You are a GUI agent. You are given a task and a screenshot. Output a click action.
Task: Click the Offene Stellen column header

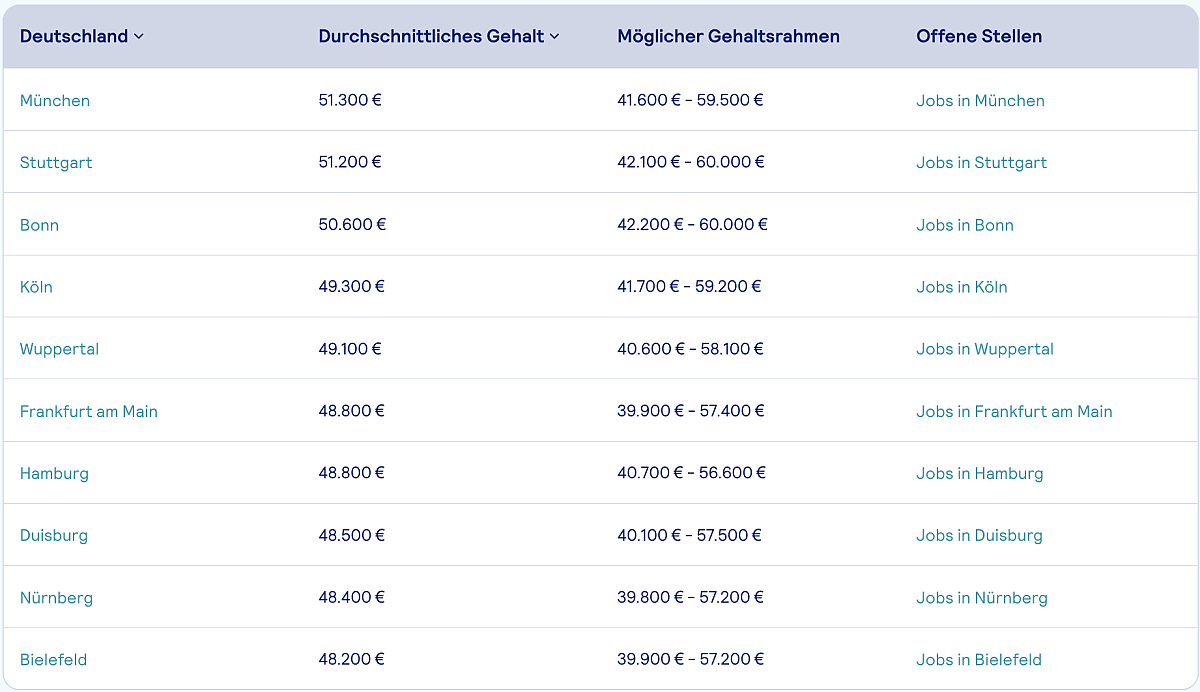(x=978, y=36)
